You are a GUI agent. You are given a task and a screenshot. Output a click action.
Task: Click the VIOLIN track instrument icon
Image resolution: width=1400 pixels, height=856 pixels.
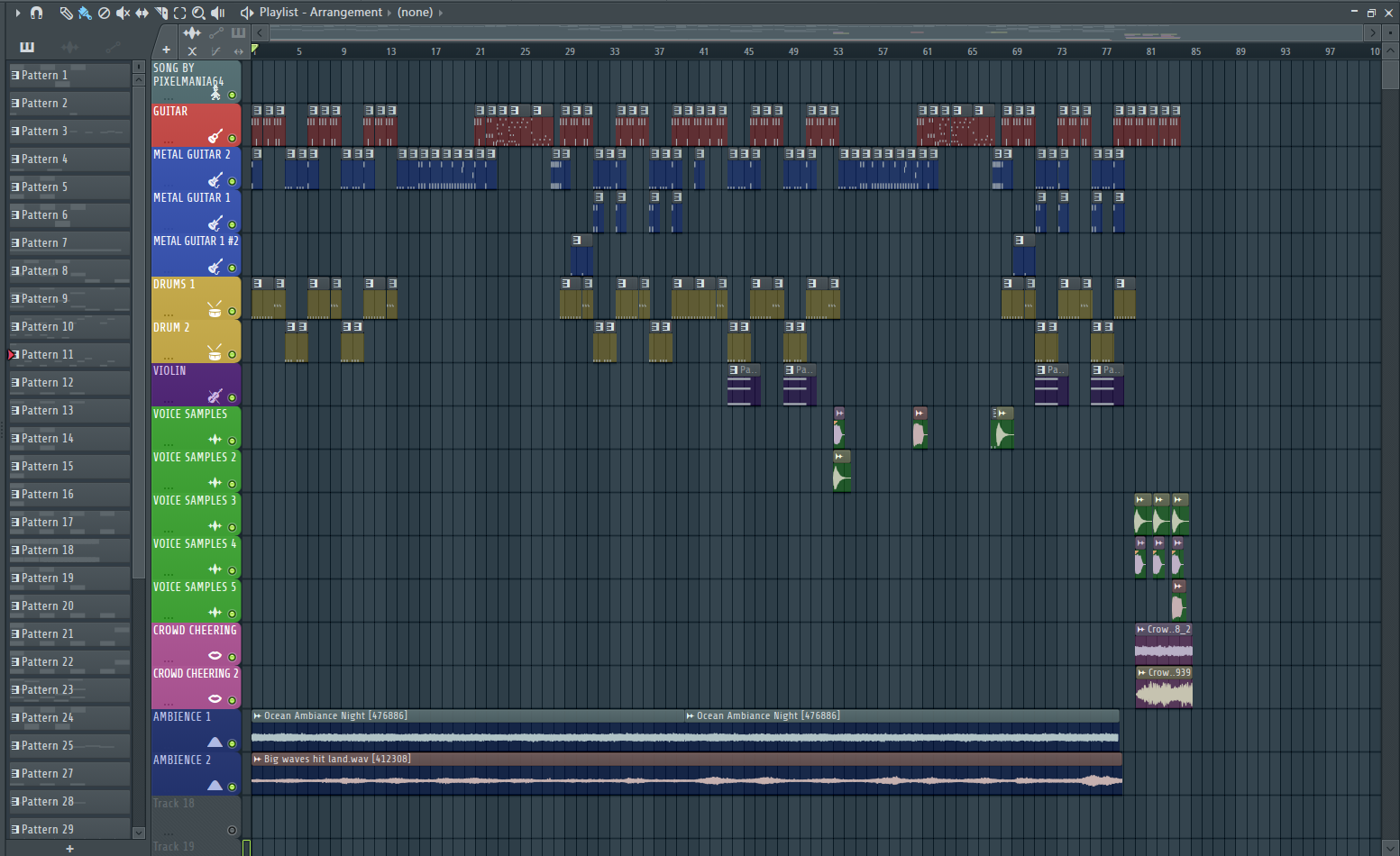[215, 396]
